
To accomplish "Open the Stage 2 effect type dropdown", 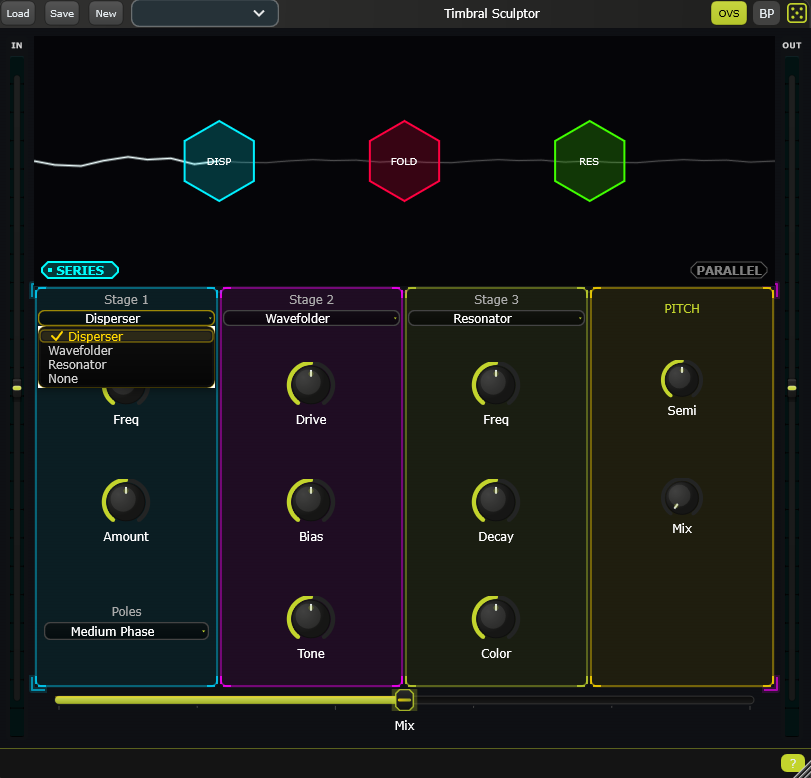I will click(310, 318).
